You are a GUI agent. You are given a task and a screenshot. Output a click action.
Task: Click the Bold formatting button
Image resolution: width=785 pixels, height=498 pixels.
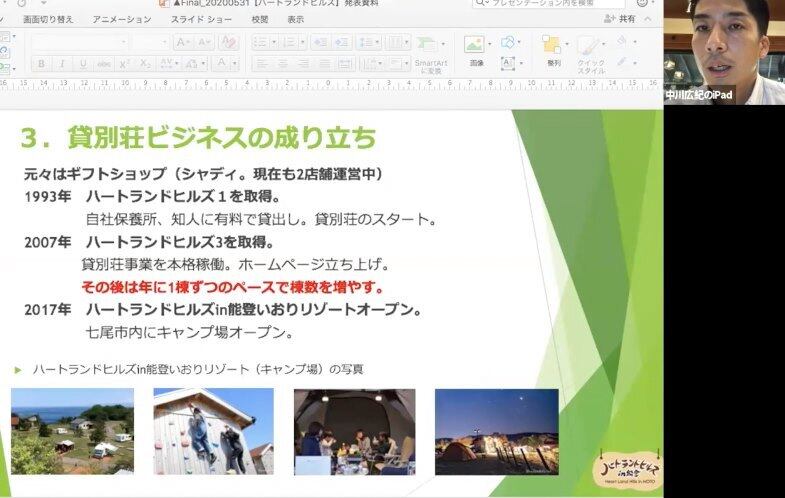click(x=41, y=63)
